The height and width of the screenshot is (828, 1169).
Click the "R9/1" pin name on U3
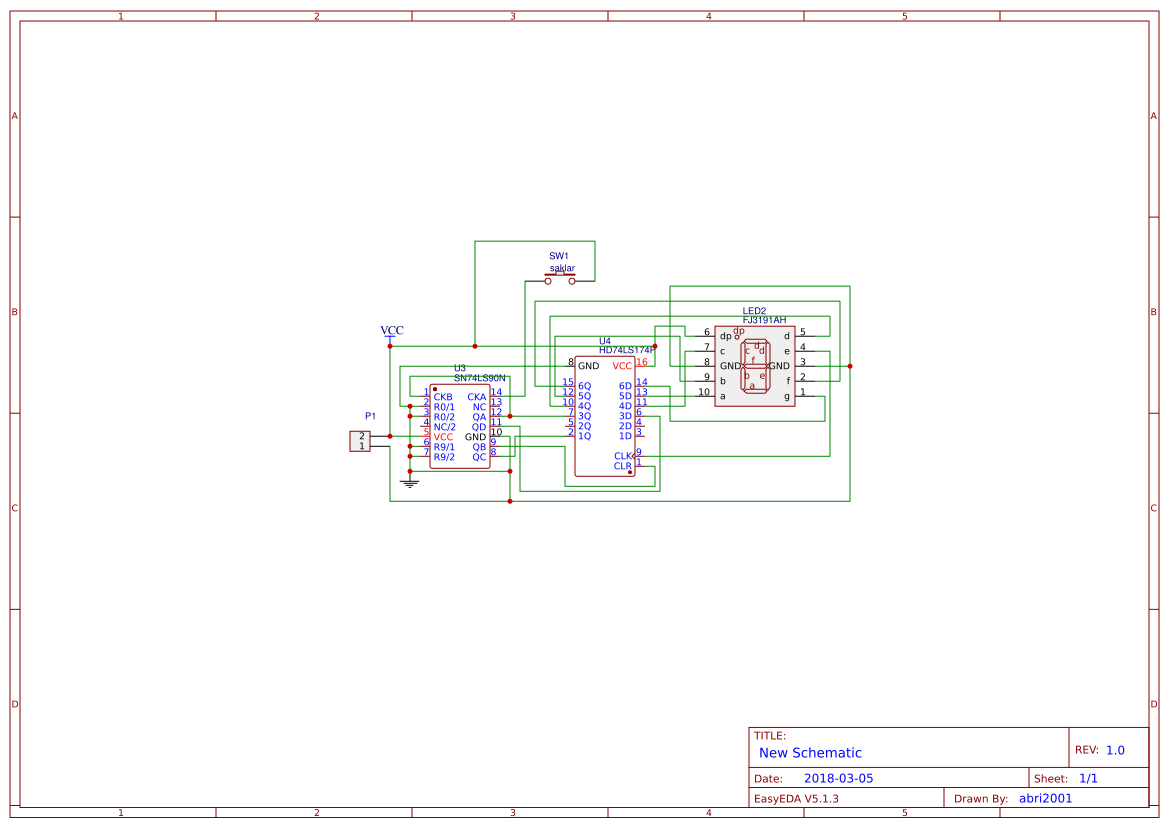444,447
